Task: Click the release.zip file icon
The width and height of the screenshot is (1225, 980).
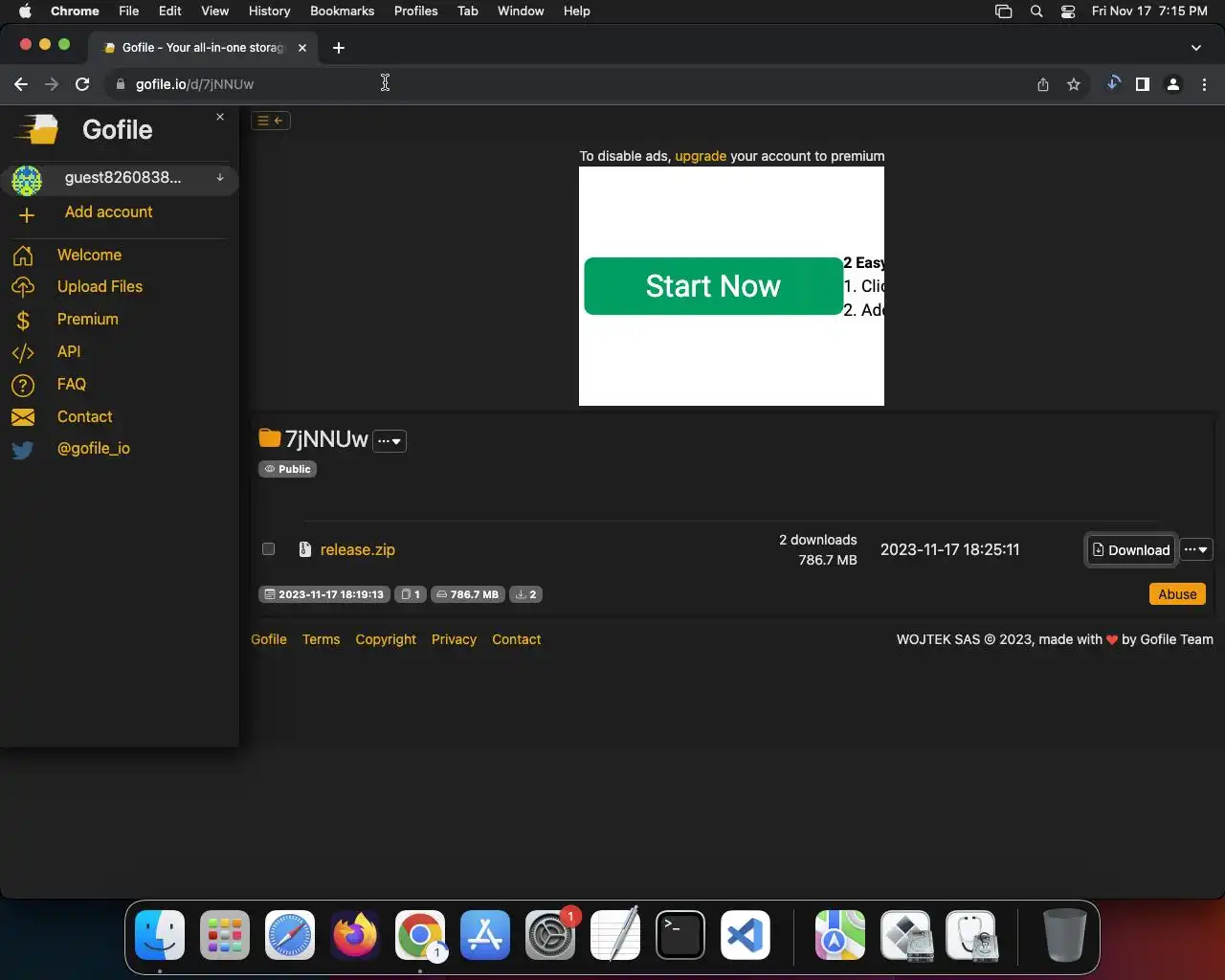Action: (x=304, y=549)
